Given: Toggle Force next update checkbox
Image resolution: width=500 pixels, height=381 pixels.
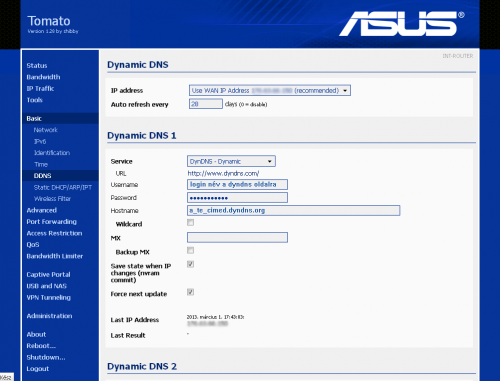Looking at the screenshot, I should [x=190, y=292].
